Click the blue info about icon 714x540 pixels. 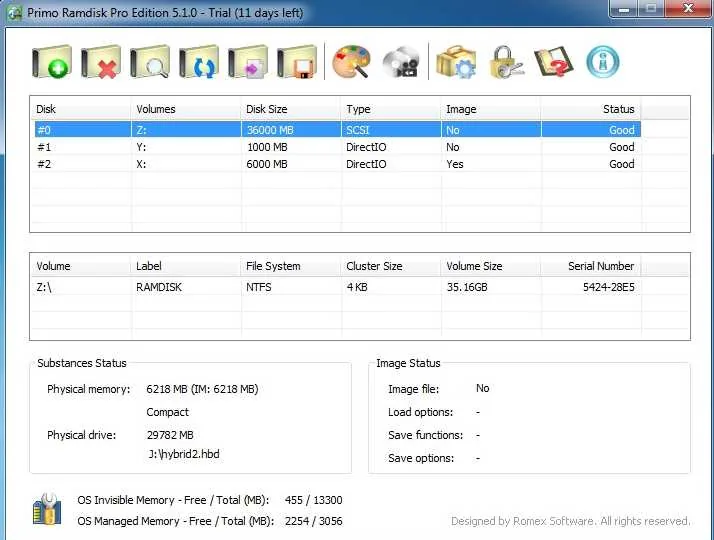pyautogui.click(x=602, y=61)
